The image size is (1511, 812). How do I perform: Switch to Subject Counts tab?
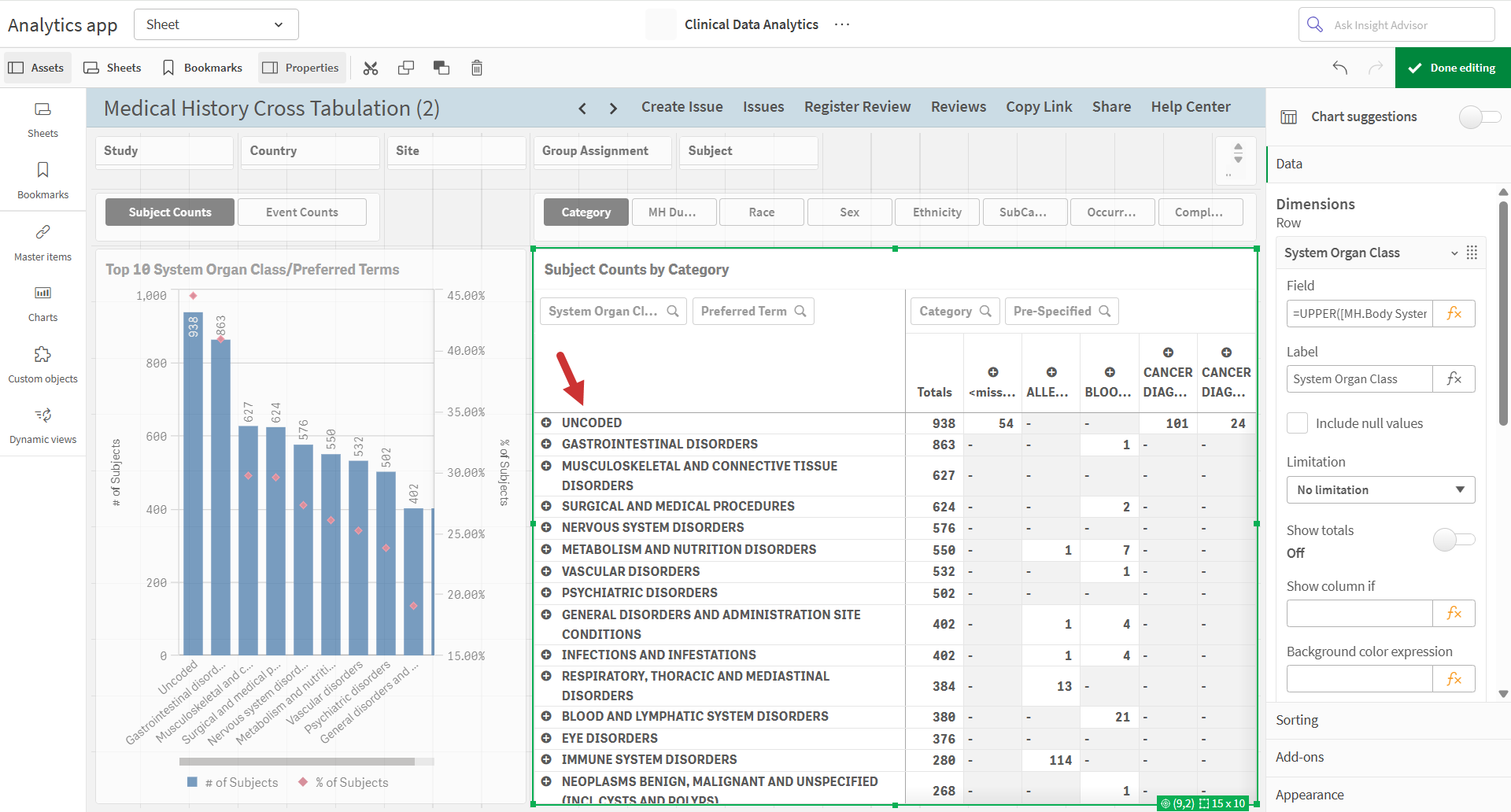170,212
